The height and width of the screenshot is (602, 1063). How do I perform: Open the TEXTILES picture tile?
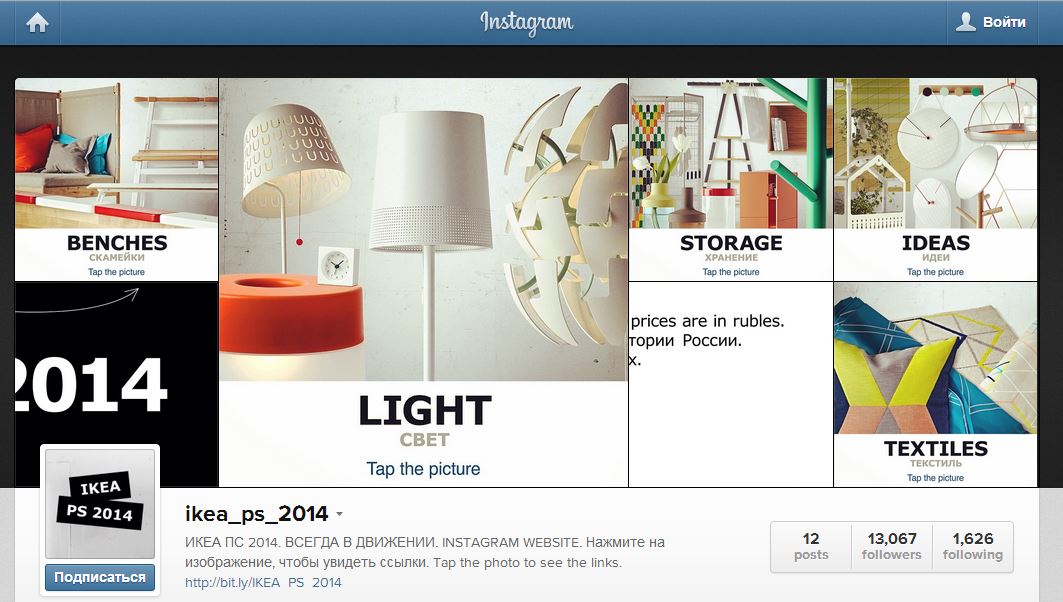936,384
